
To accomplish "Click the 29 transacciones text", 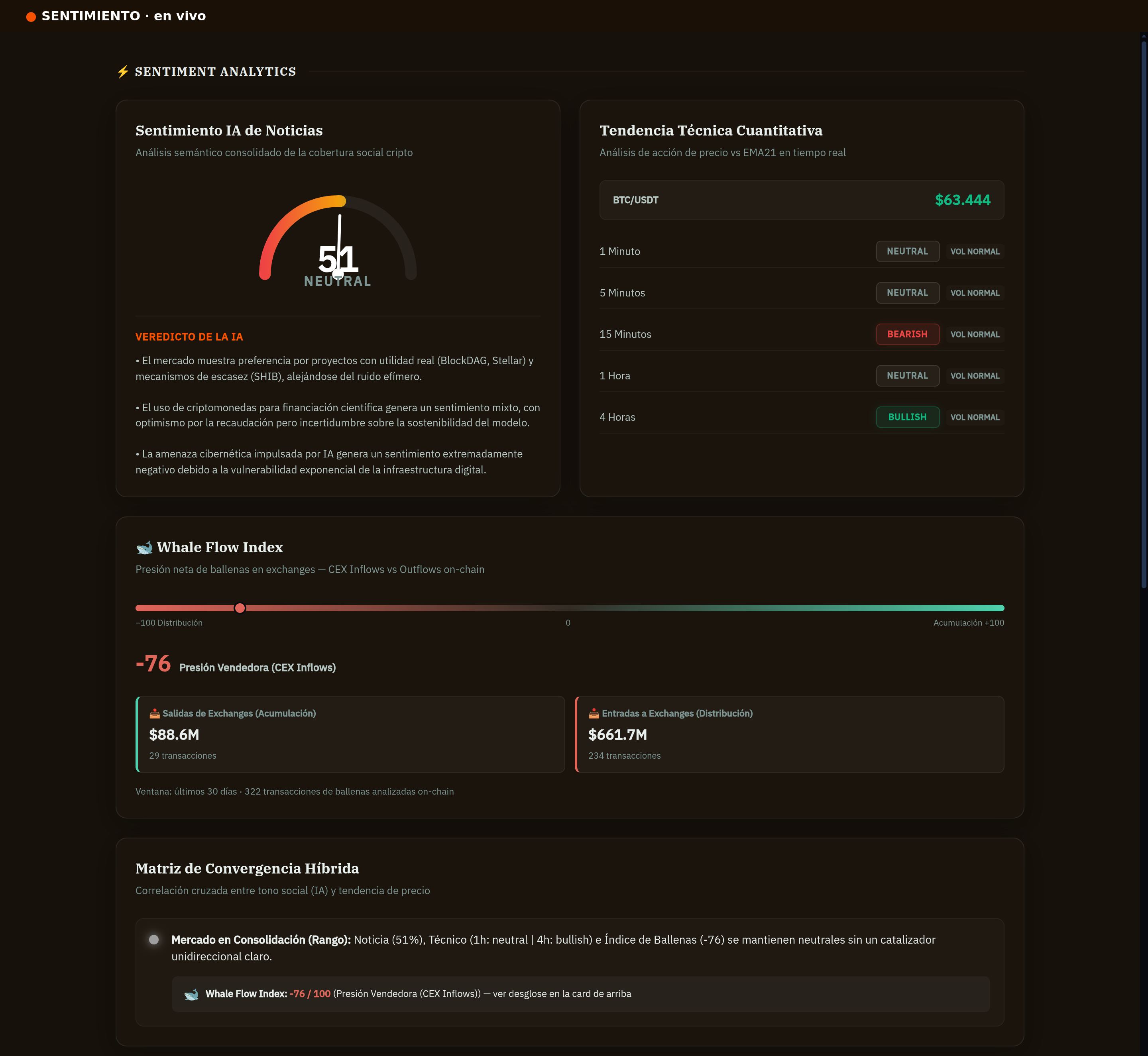I will pyautogui.click(x=183, y=756).
